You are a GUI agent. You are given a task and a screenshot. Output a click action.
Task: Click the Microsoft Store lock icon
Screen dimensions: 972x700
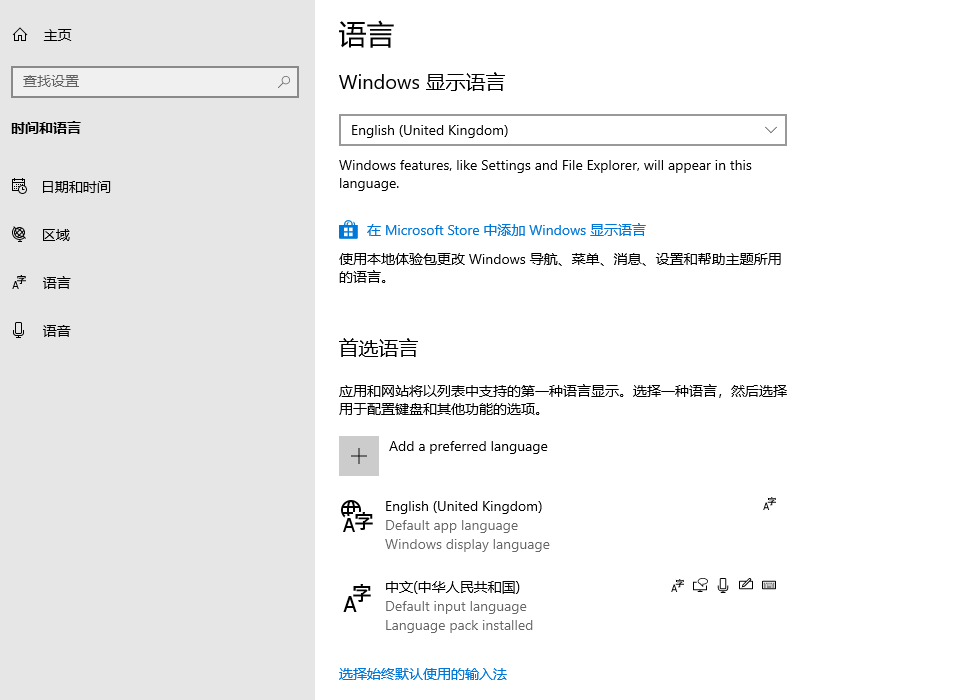[x=348, y=229]
